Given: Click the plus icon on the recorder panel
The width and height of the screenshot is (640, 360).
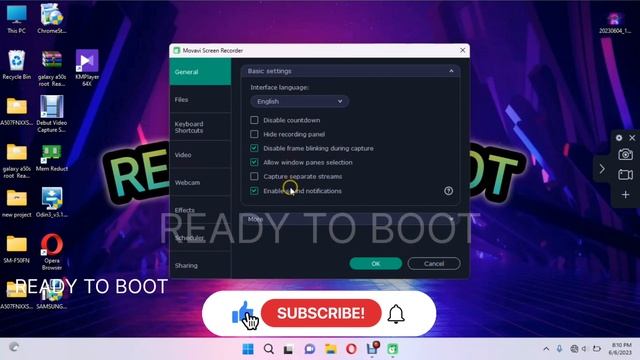Looking at the screenshot, I should pos(625,195).
